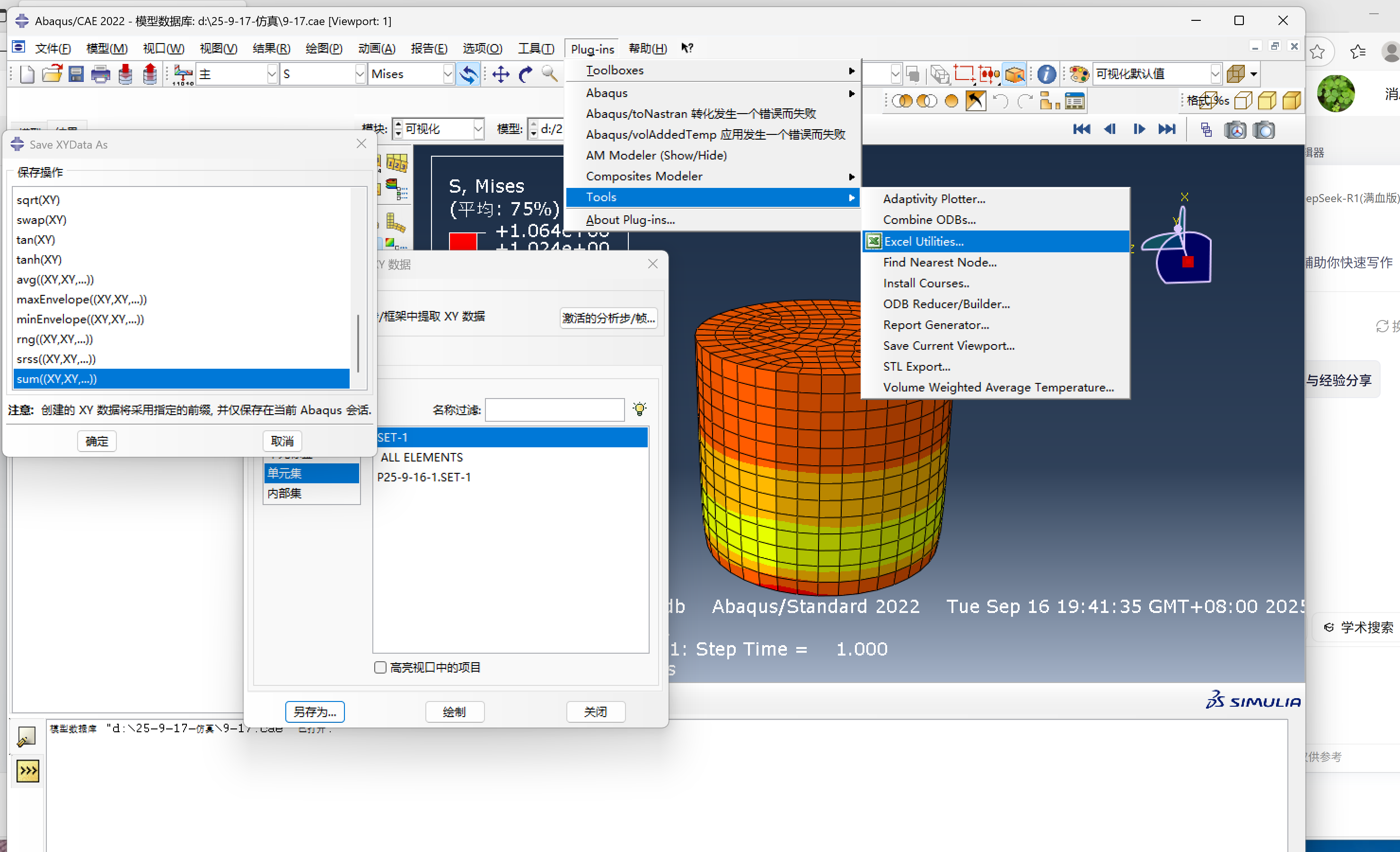This screenshot has height=852, width=1400.
Task: Click the red down-arrow Import icon
Action: pyautogui.click(x=125, y=74)
